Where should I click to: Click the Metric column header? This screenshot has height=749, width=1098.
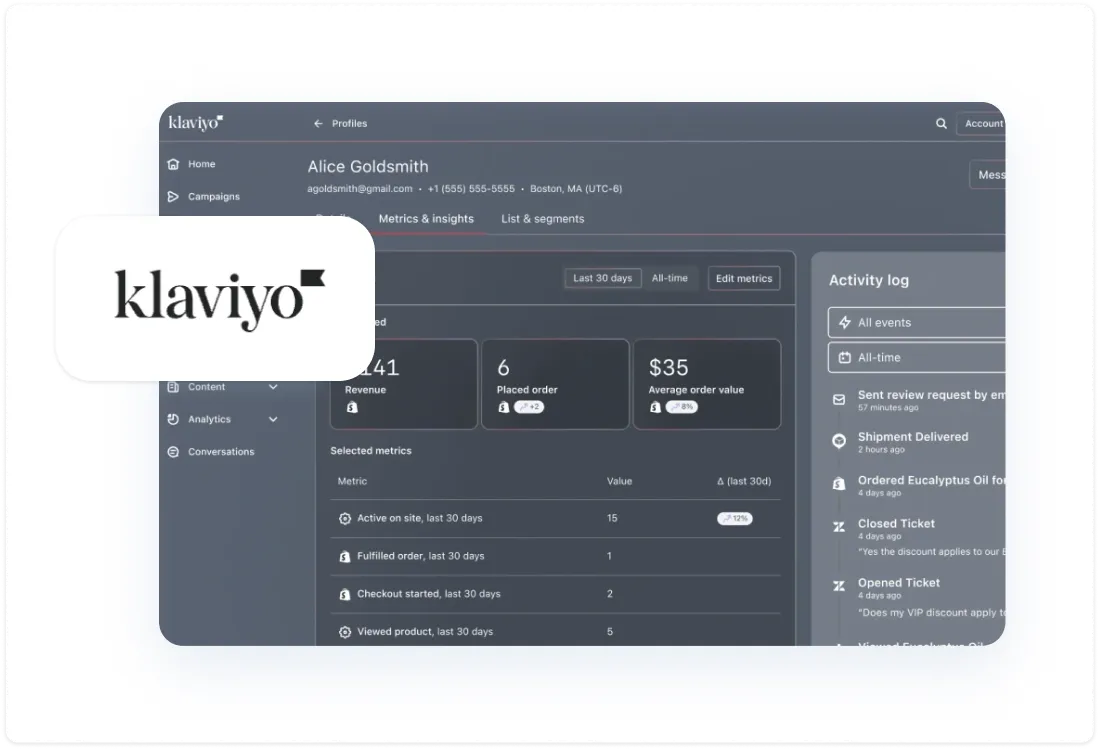[x=352, y=481]
